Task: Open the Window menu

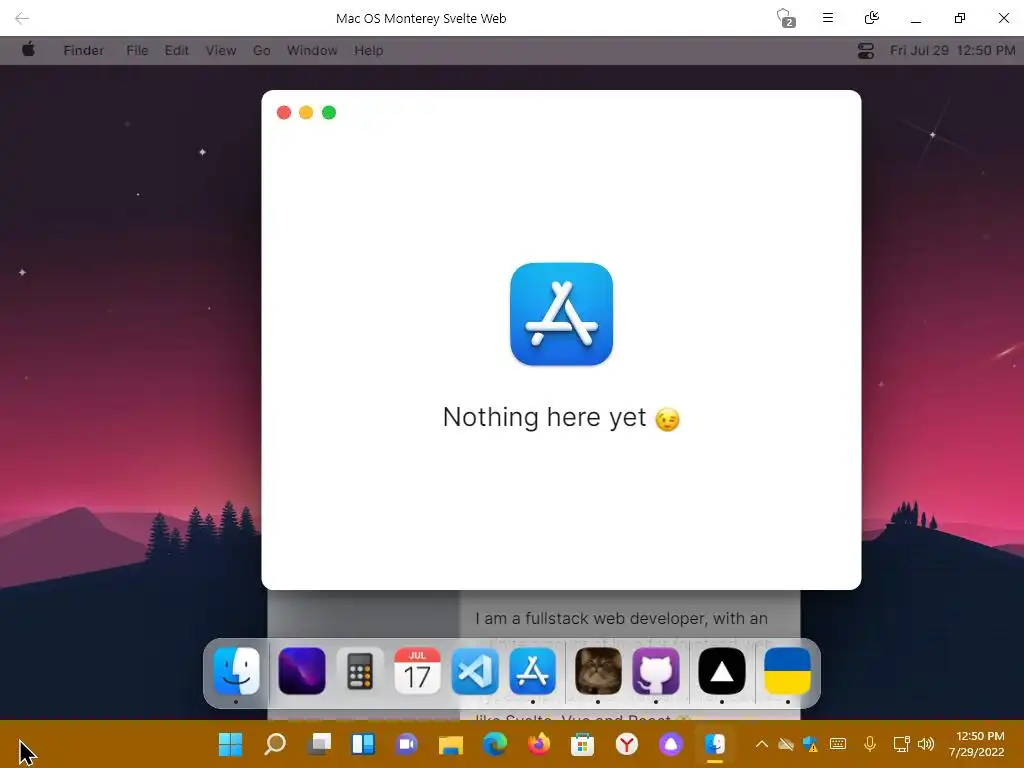Action: (x=312, y=50)
